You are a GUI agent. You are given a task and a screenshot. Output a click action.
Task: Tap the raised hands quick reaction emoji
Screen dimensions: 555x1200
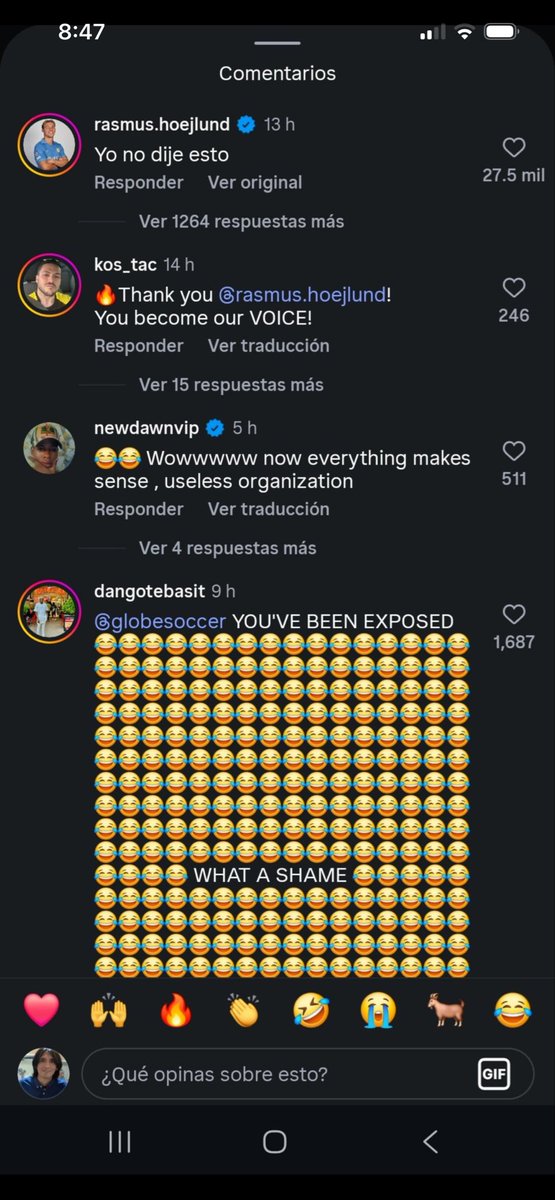(x=109, y=1011)
